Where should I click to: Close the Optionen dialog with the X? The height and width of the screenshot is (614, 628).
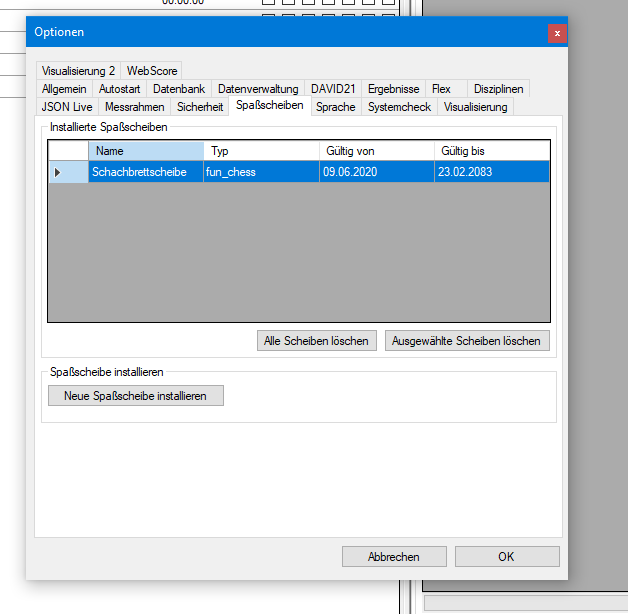coord(556,33)
